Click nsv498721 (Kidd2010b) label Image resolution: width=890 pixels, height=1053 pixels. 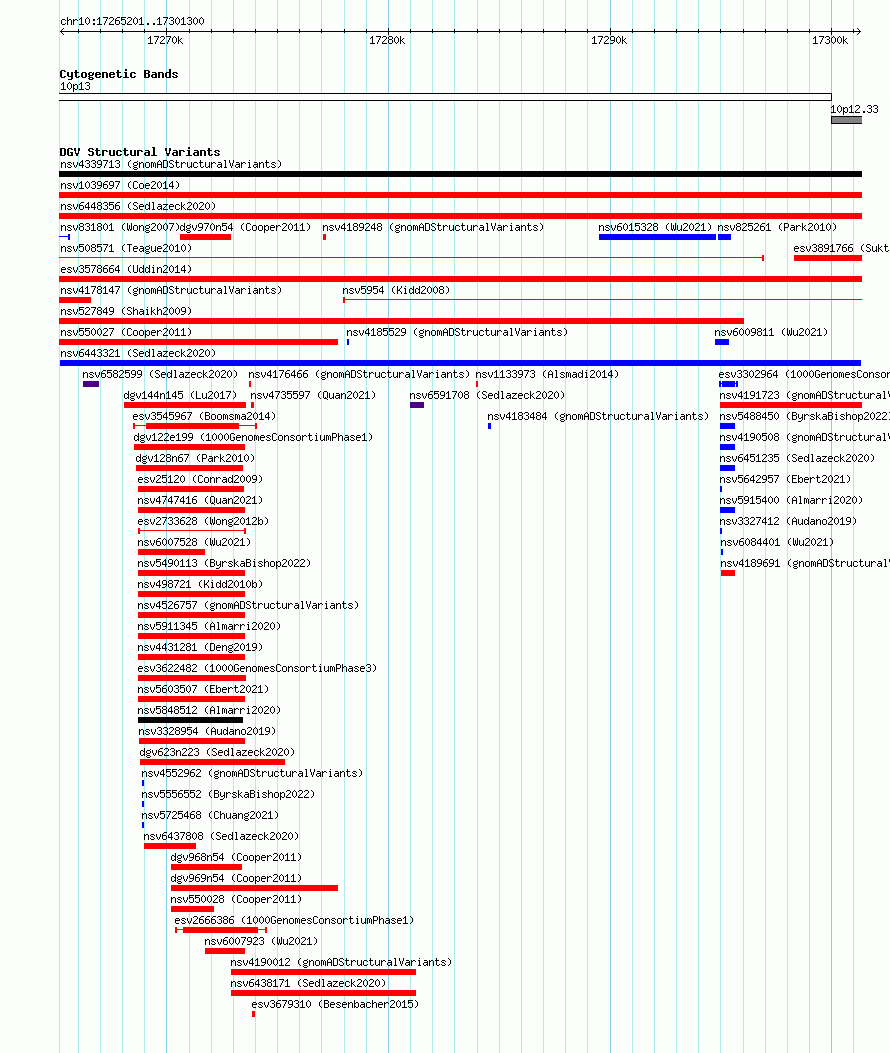pyautogui.click(x=200, y=584)
